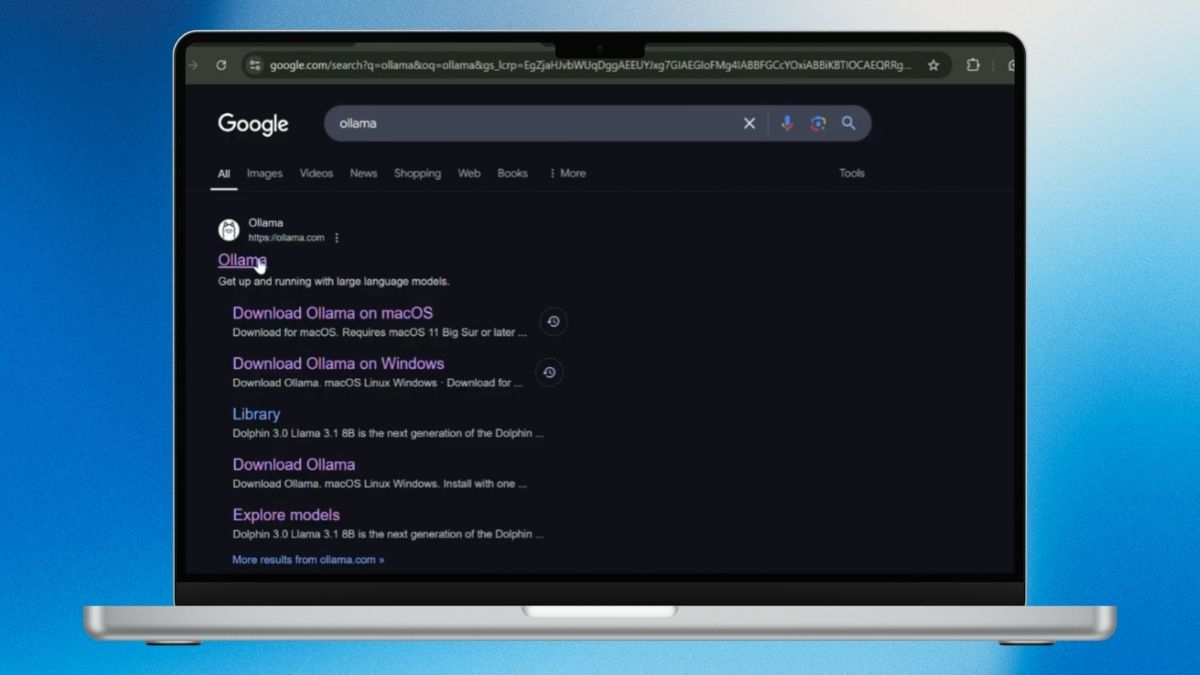Click the history icon beside Download Ollama on Windows
The height and width of the screenshot is (675, 1200).
(x=549, y=372)
